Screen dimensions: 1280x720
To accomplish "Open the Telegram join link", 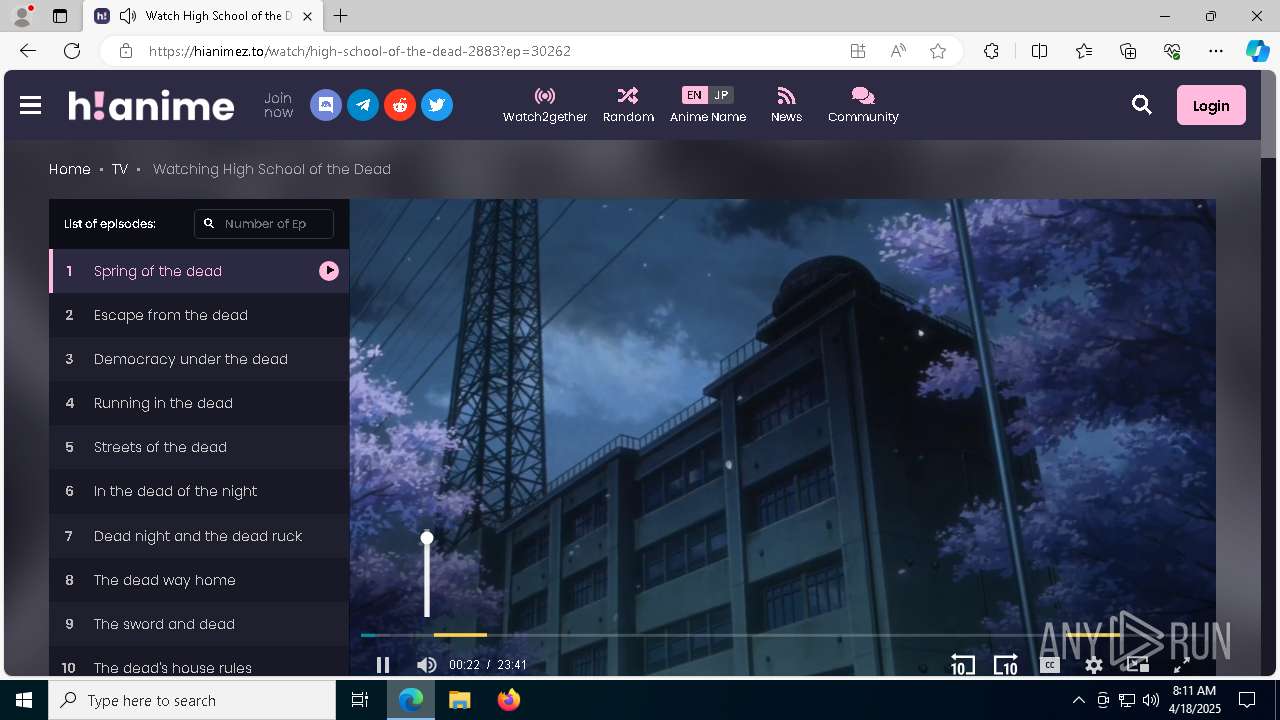I will click(363, 105).
